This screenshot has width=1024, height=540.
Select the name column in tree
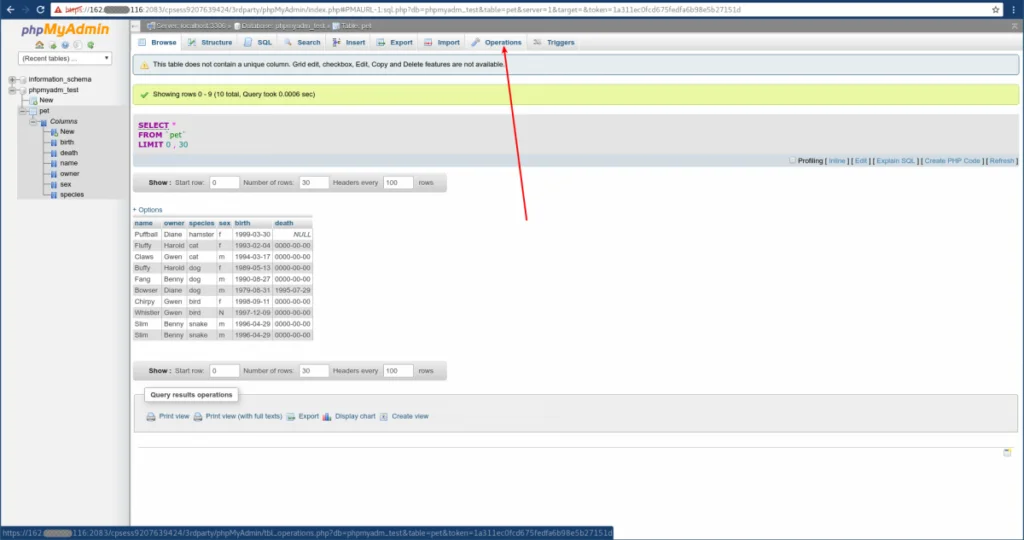[69, 163]
